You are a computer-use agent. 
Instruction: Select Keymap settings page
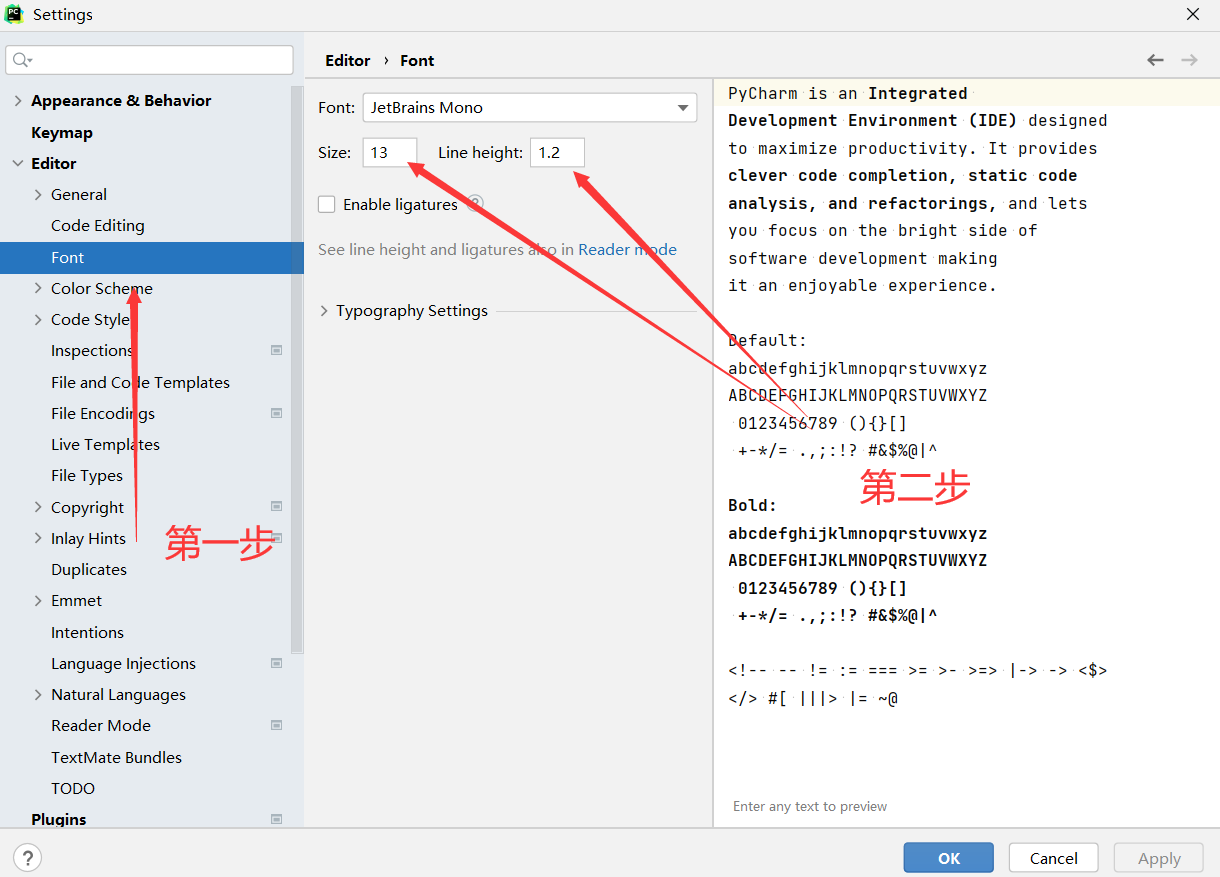coord(62,132)
